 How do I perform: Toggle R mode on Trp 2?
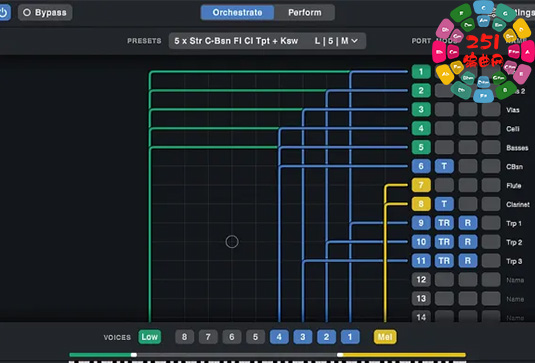tap(468, 242)
